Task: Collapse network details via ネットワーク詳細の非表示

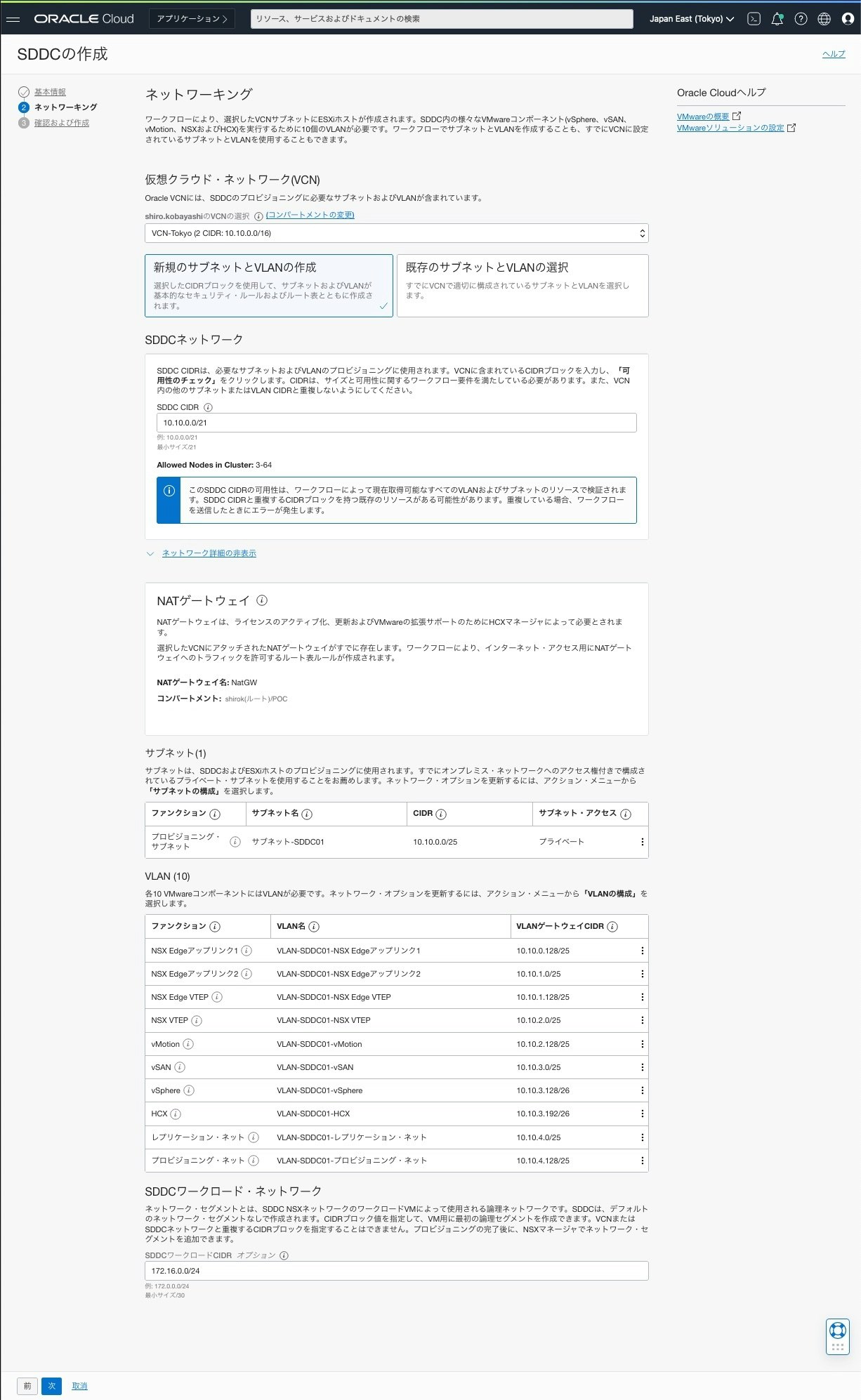Action: (x=209, y=553)
